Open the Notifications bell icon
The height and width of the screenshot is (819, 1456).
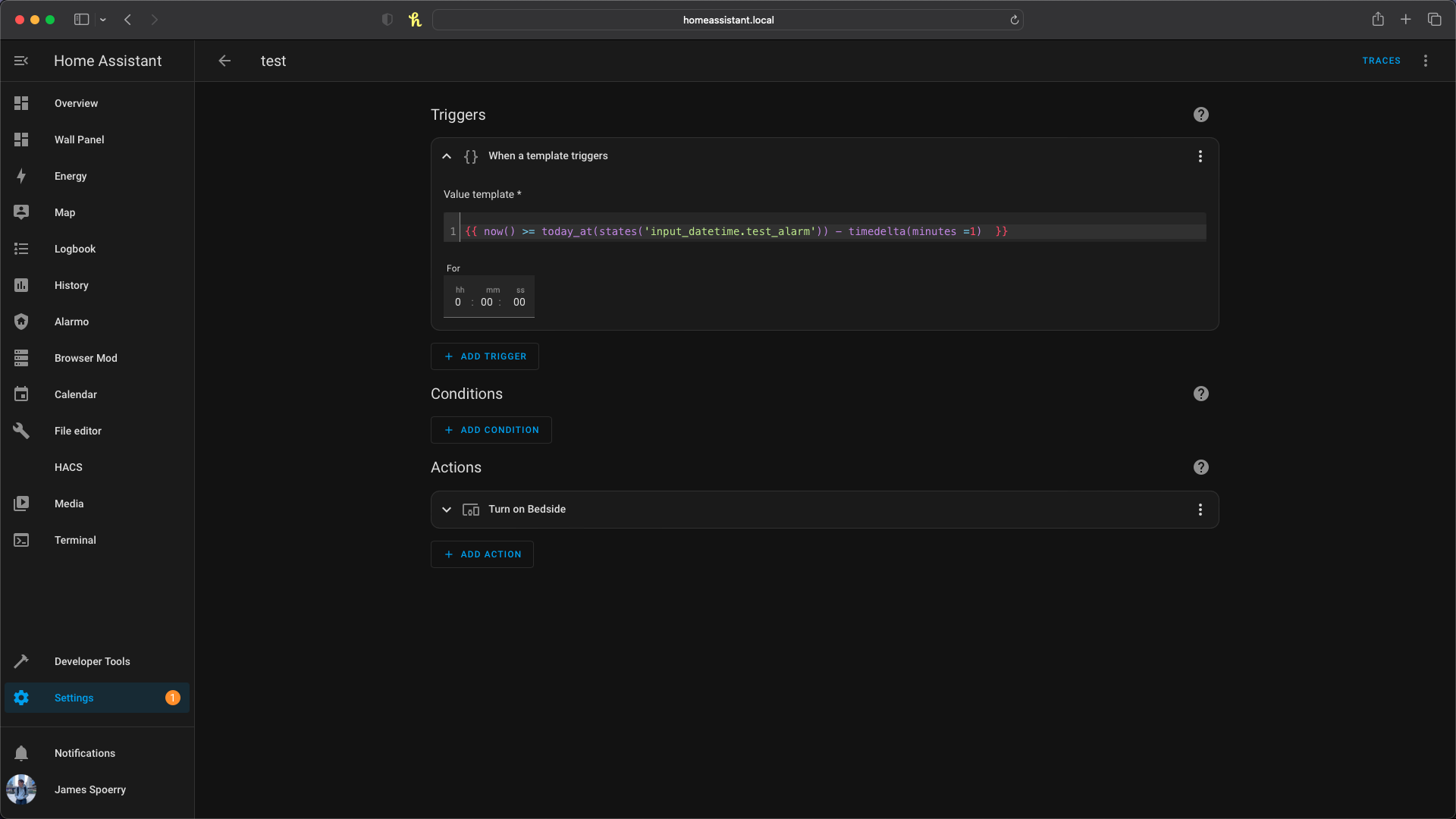point(21,753)
